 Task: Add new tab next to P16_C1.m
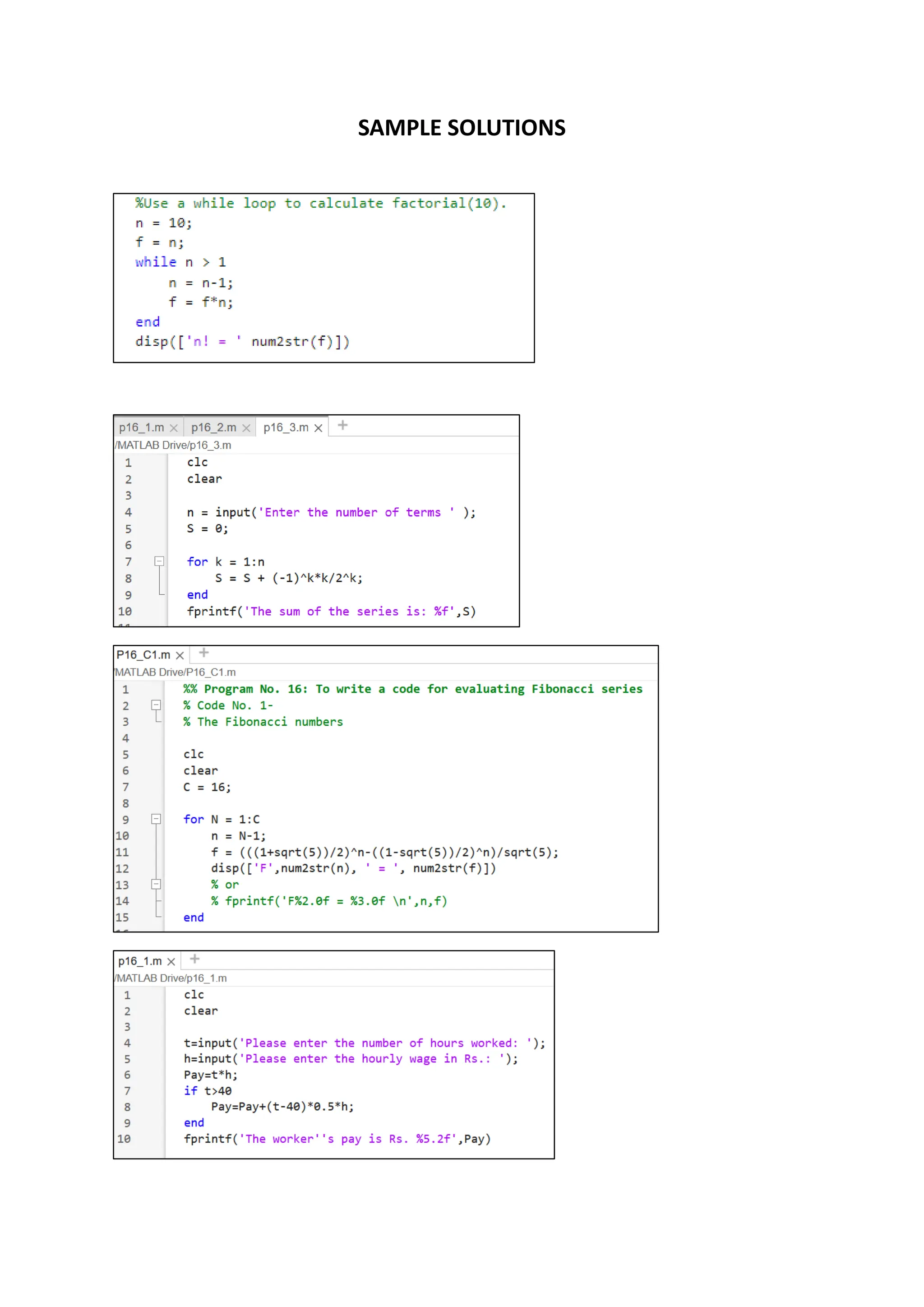click(x=203, y=652)
